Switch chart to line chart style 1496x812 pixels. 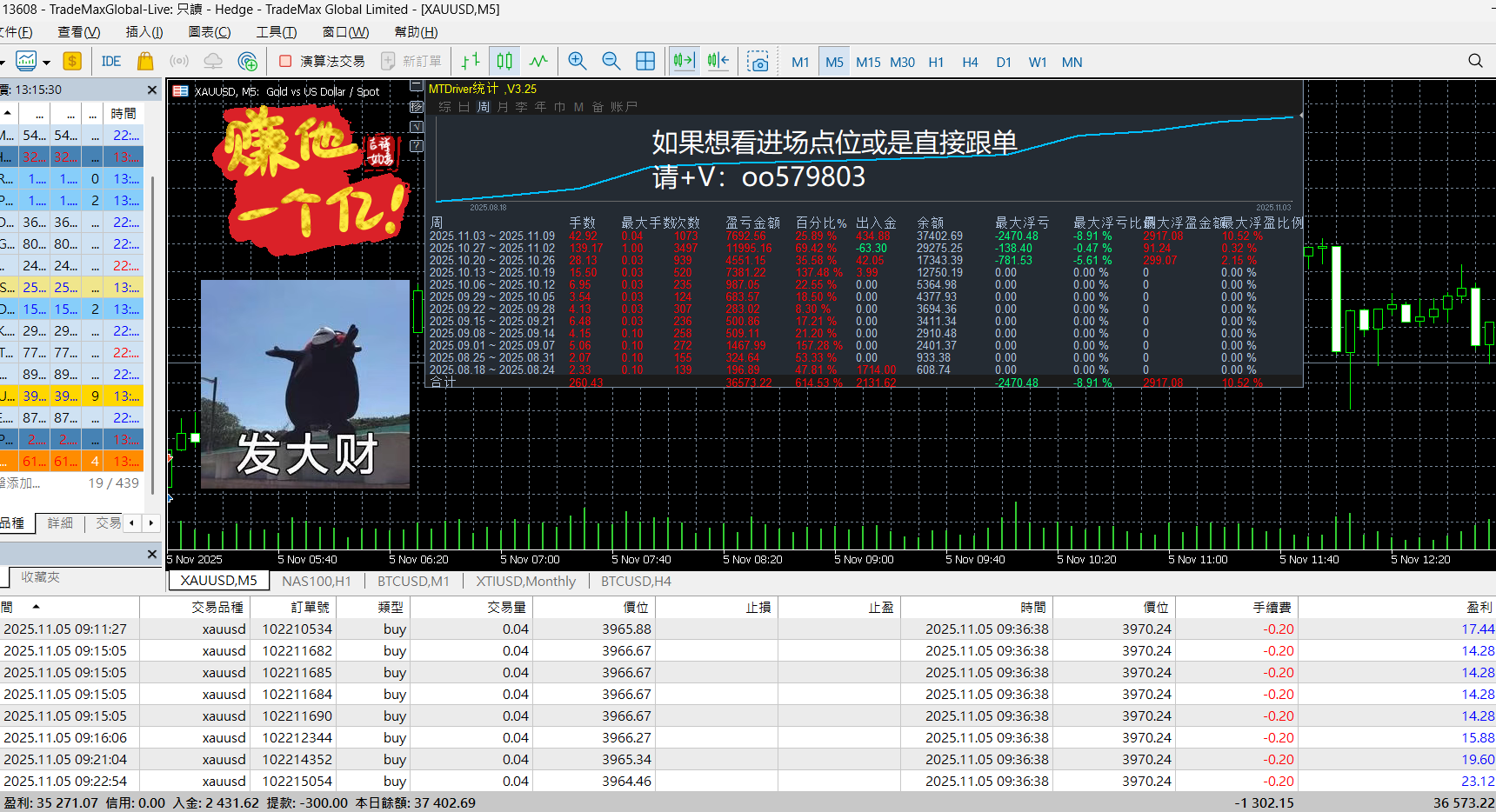tap(538, 61)
